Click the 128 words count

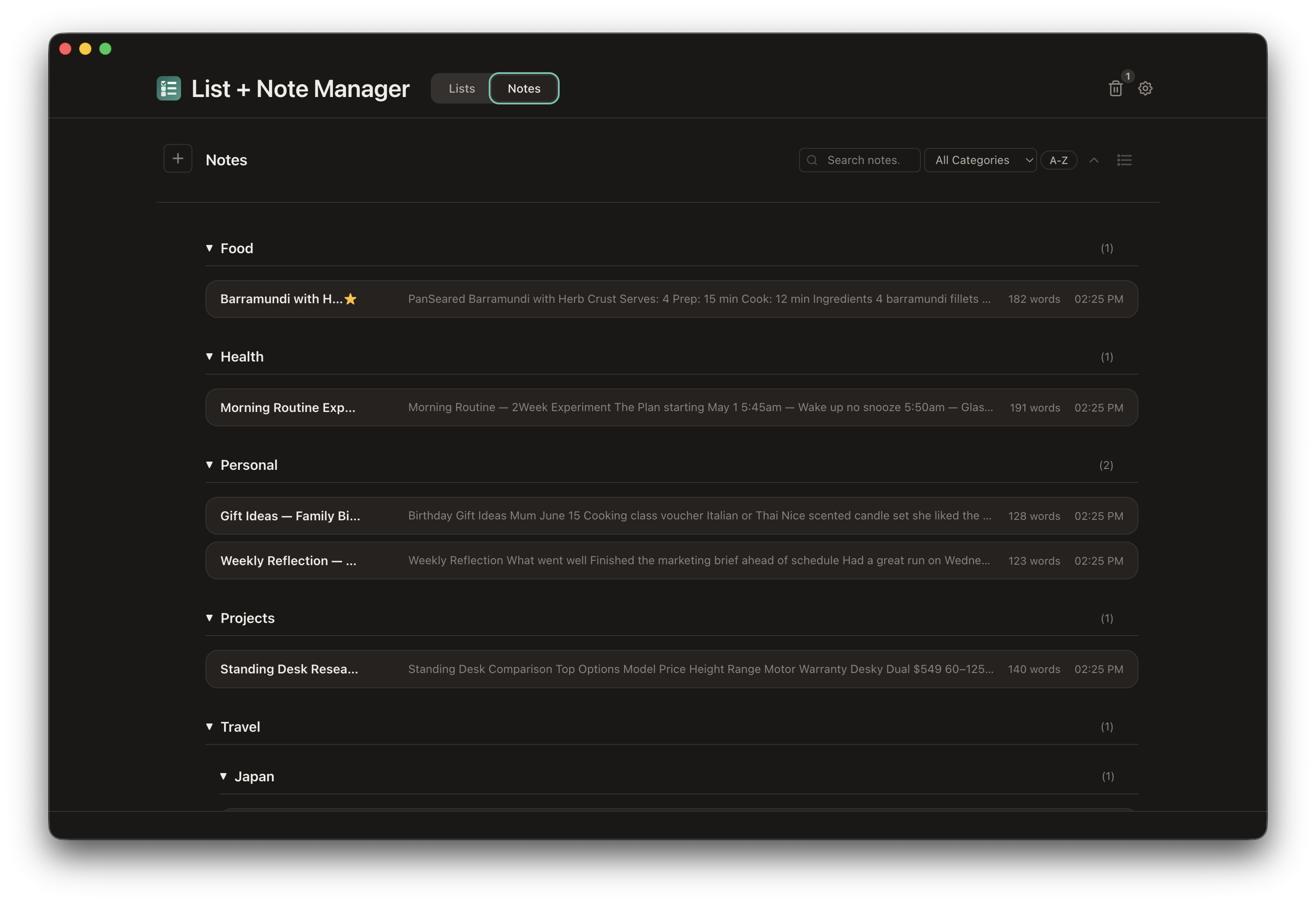(1034, 516)
